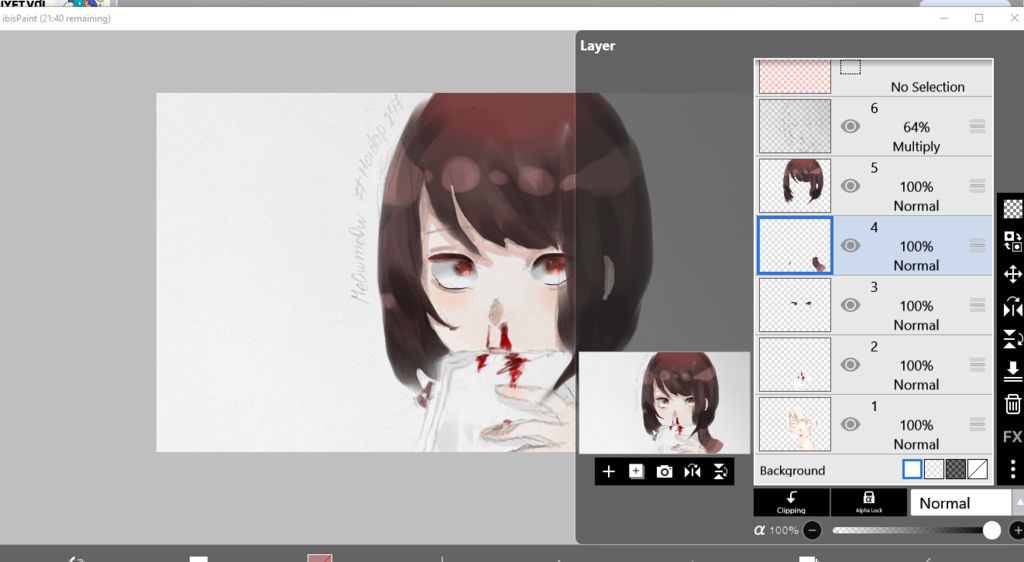Select layer 3 eyes thumbnail
1024x562 pixels.
(x=795, y=305)
